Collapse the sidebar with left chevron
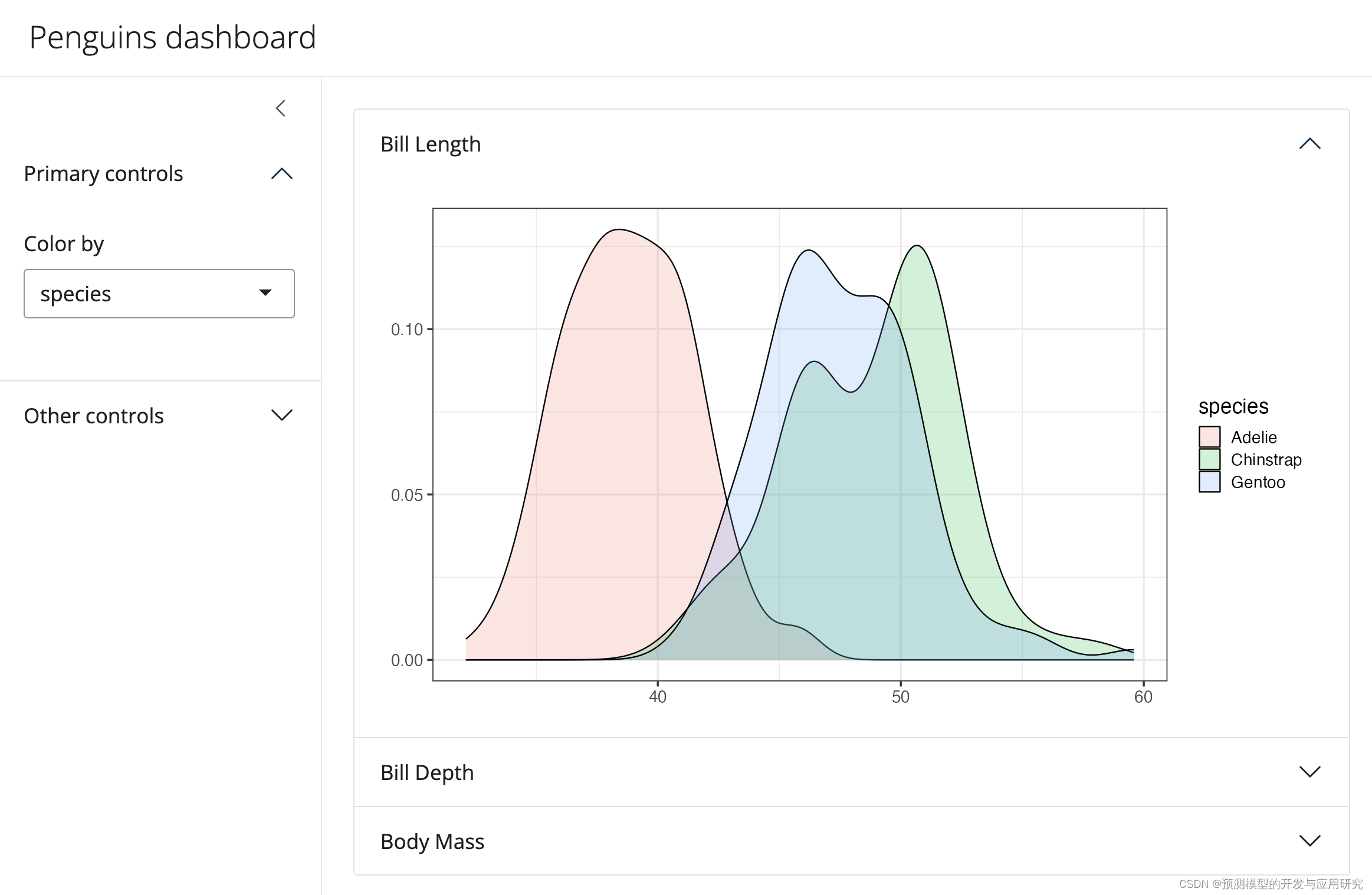Viewport: 1372px width, 895px height. pos(281,108)
